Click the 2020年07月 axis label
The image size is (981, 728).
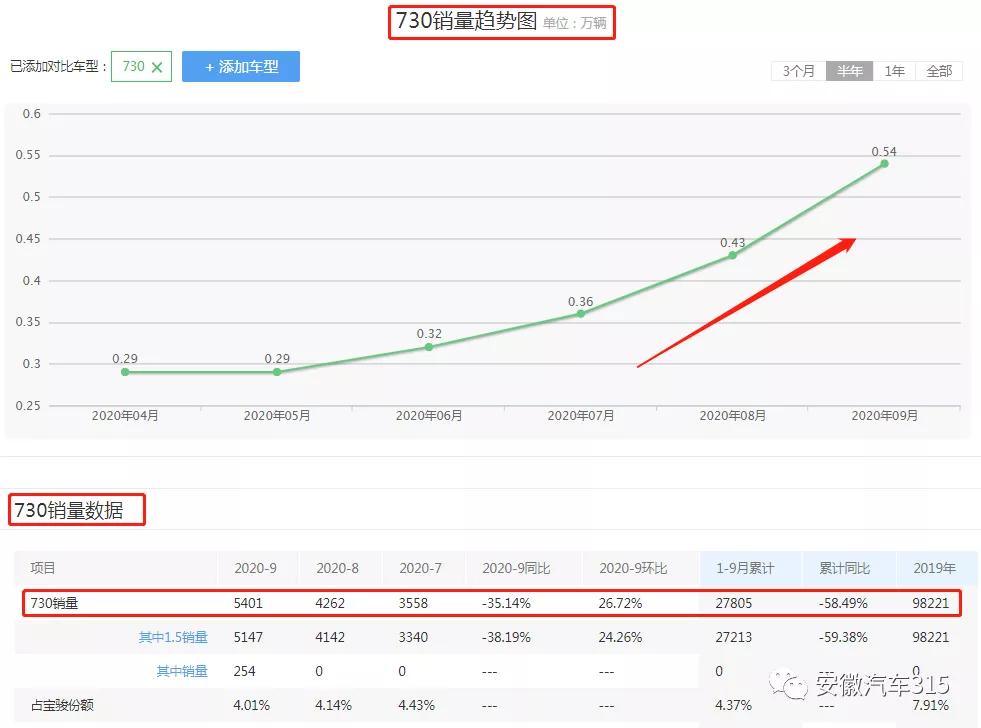tap(580, 413)
